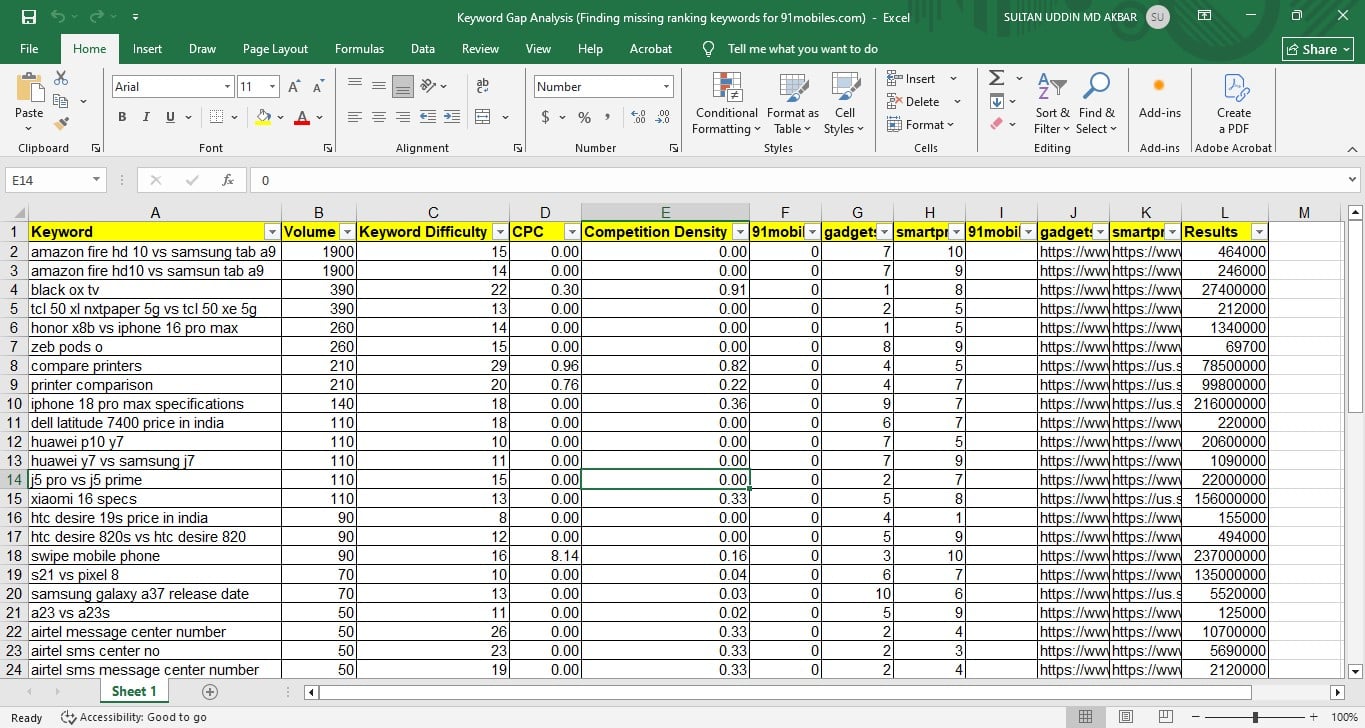This screenshot has width=1365, height=728.
Task: Increase decimal places for the selection
Action: pos(638,117)
